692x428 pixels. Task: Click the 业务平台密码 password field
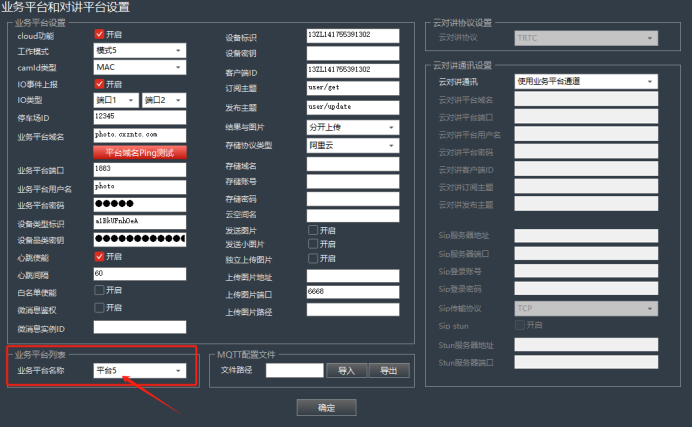[140, 204]
